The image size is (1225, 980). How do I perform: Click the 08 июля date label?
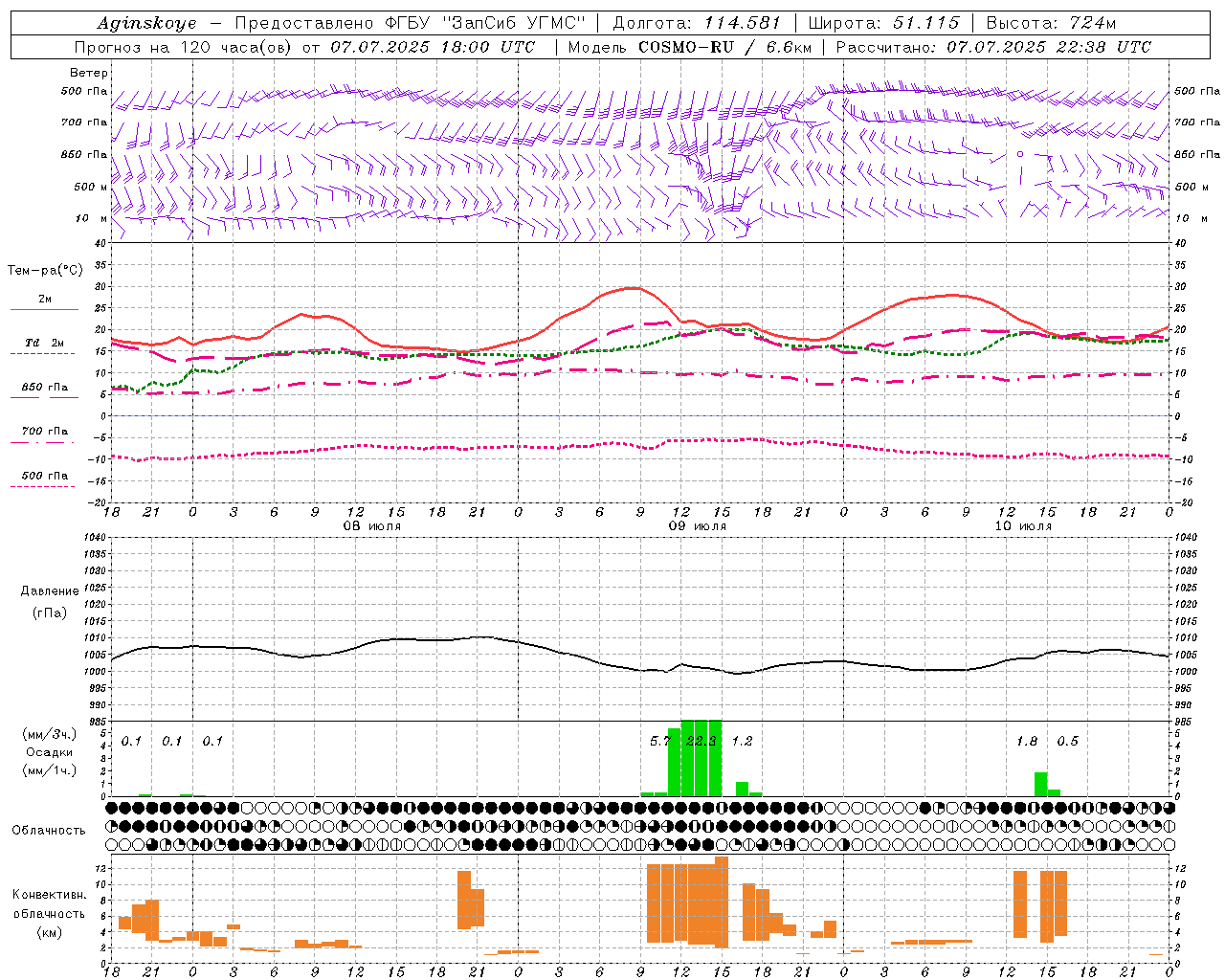coord(372,526)
